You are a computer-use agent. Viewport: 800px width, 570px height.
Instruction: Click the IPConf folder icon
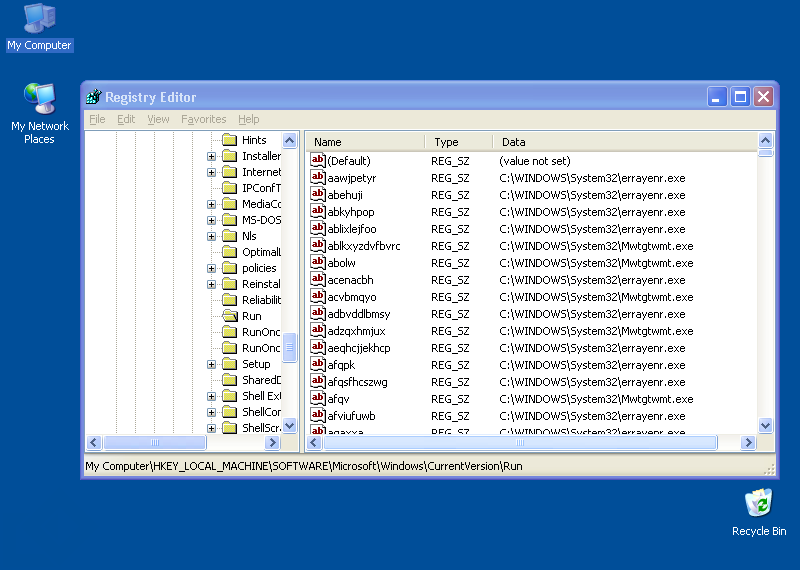(230, 188)
